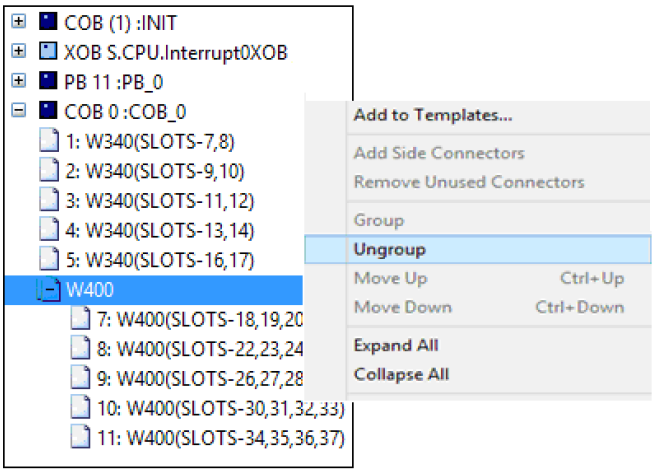Screen dimensions: 662x472
Task: Expand the PB 11 :PB_0 node
Action: pyautogui.click(x=19, y=81)
